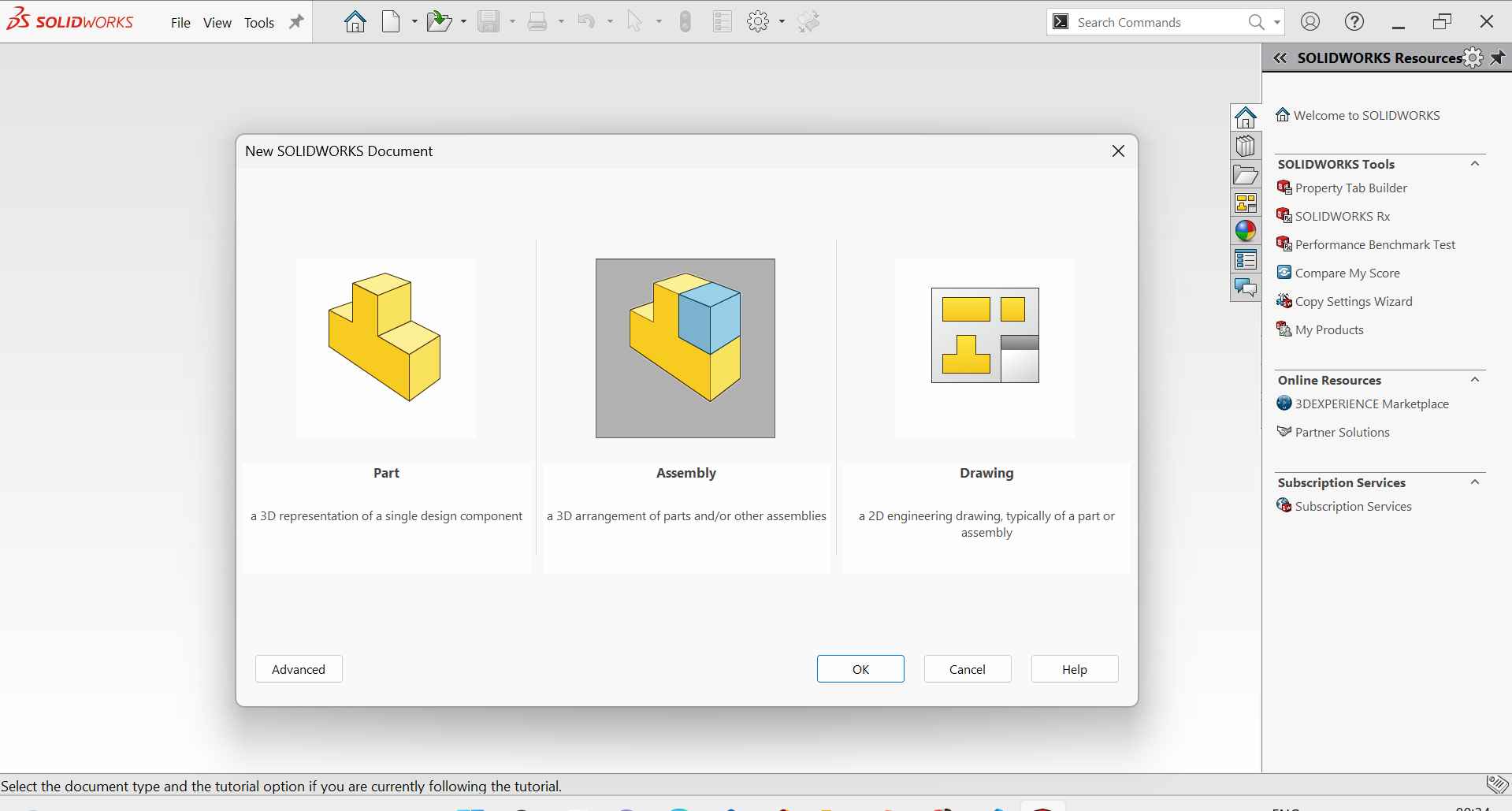Click the search magnifier icon
Viewport: 1512px width, 811px height.
[x=1256, y=22]
